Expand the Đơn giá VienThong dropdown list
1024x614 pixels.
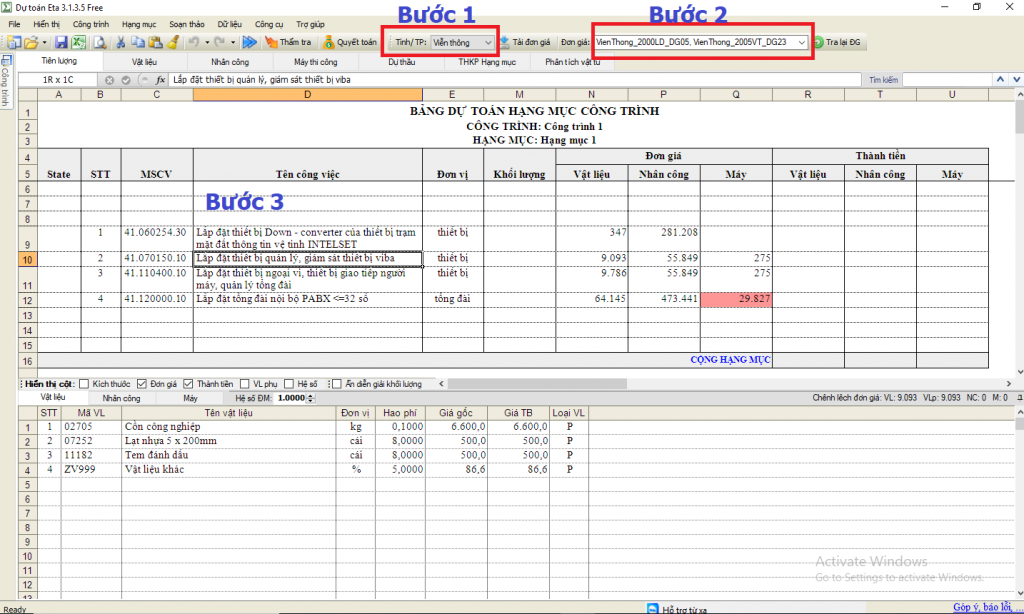(x=801, y=42)
